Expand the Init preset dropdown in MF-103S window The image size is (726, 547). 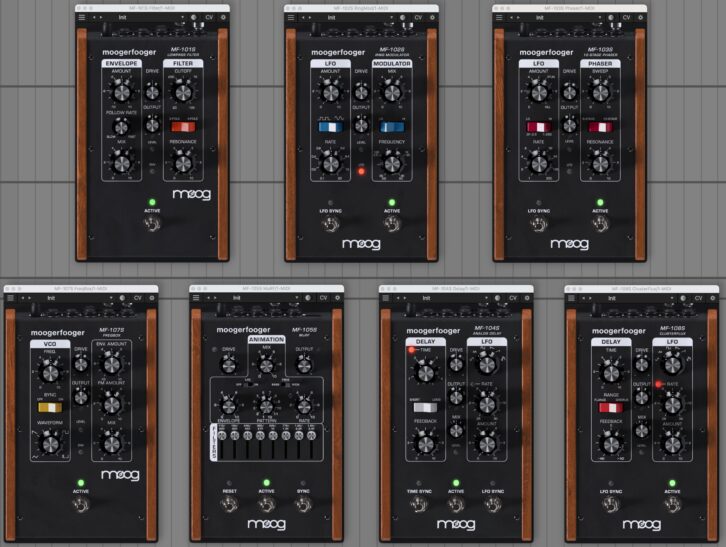[x=600, y=18]
